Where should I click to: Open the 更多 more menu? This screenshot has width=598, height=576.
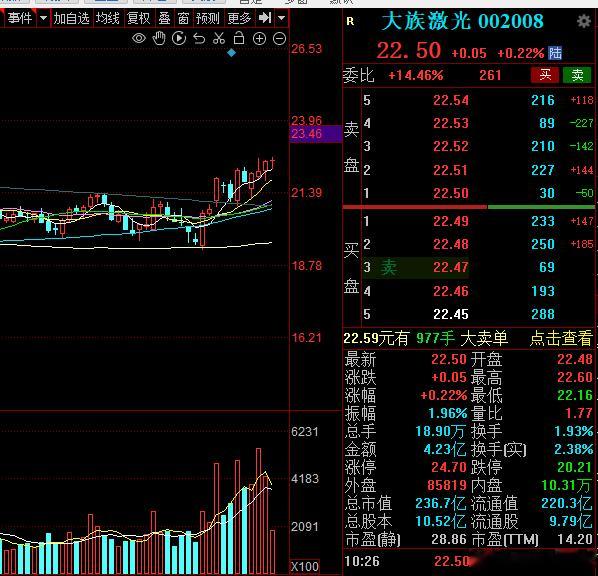pos(239,18)
